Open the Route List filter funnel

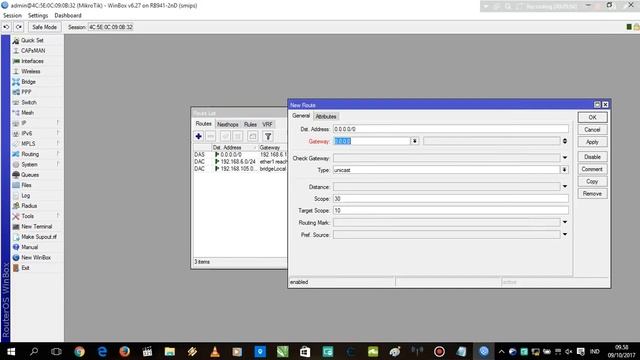click(268, 136)
